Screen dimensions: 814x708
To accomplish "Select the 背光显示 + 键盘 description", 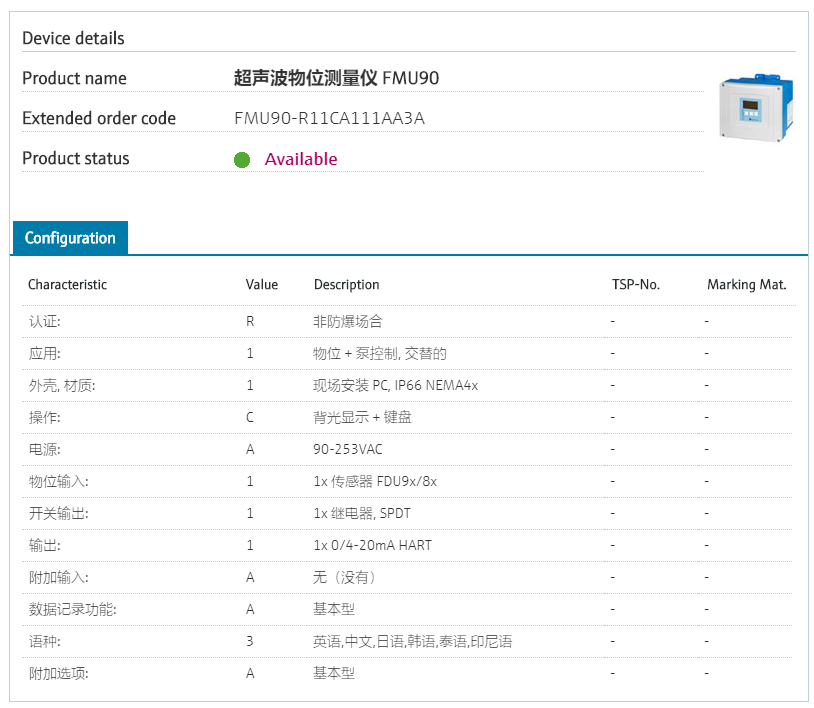I will [362, 417].
